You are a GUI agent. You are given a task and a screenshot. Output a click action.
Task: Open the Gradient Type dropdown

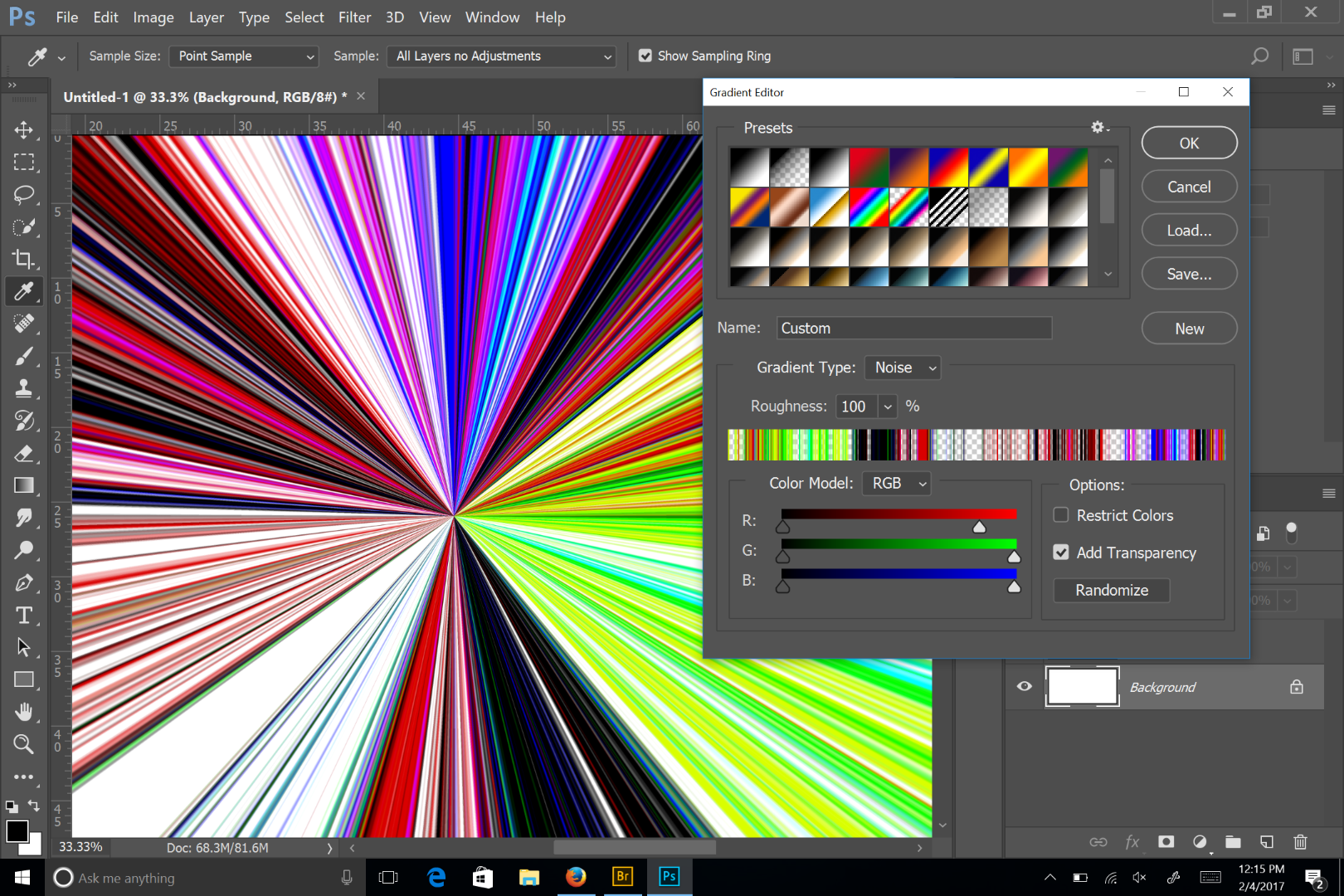click(x=903, y=368)
